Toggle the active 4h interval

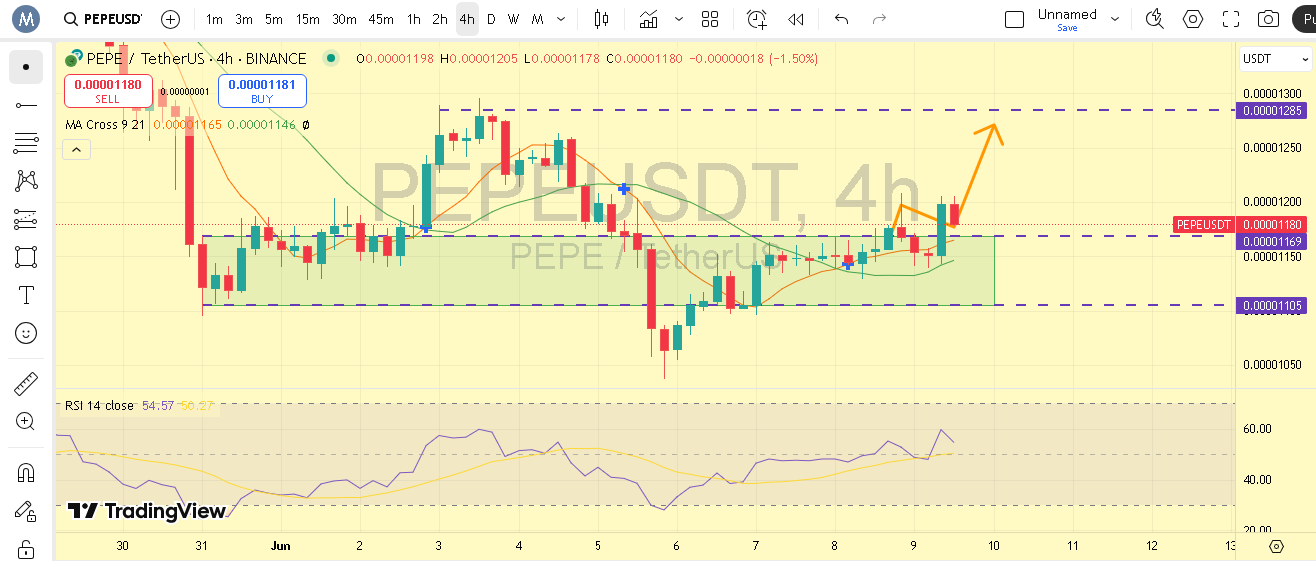coord(467,19)
